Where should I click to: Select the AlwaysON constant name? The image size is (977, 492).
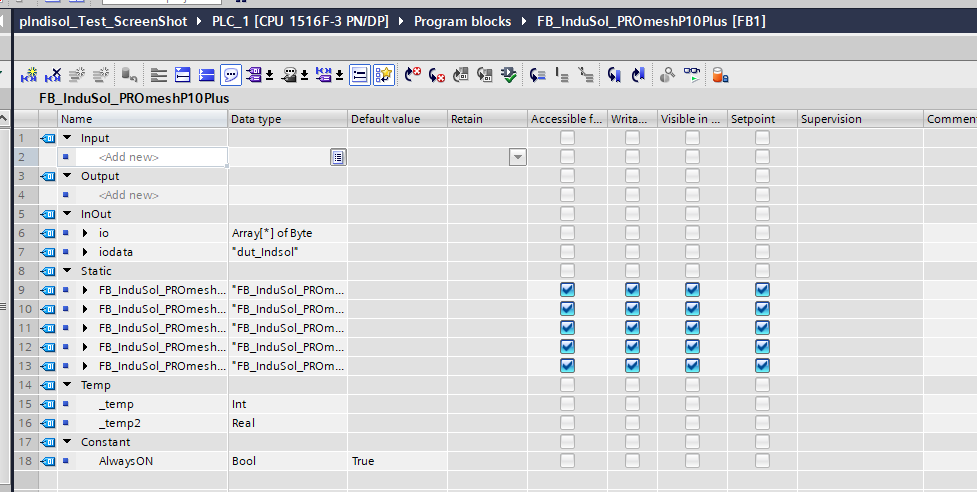click(126, 461)
